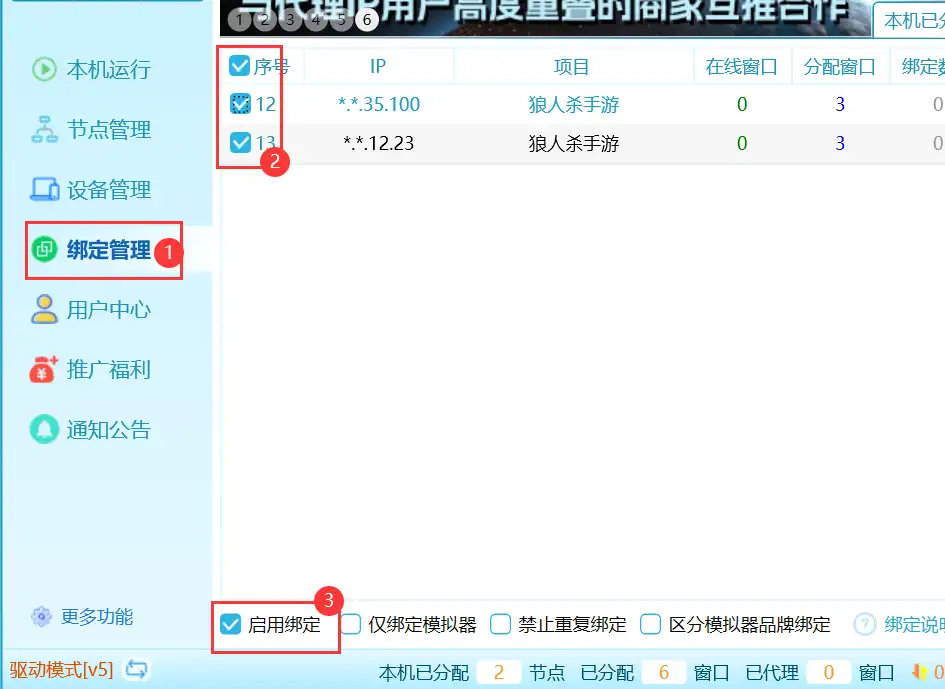Screen dimensions: 945x689
Task: Uncheck the checkbox for row 13
Action: point(240,143)
